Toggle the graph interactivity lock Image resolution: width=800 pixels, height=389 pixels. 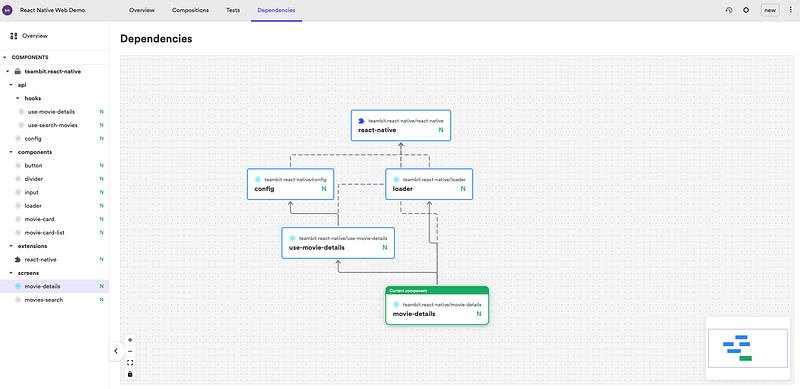click(130, 374)
